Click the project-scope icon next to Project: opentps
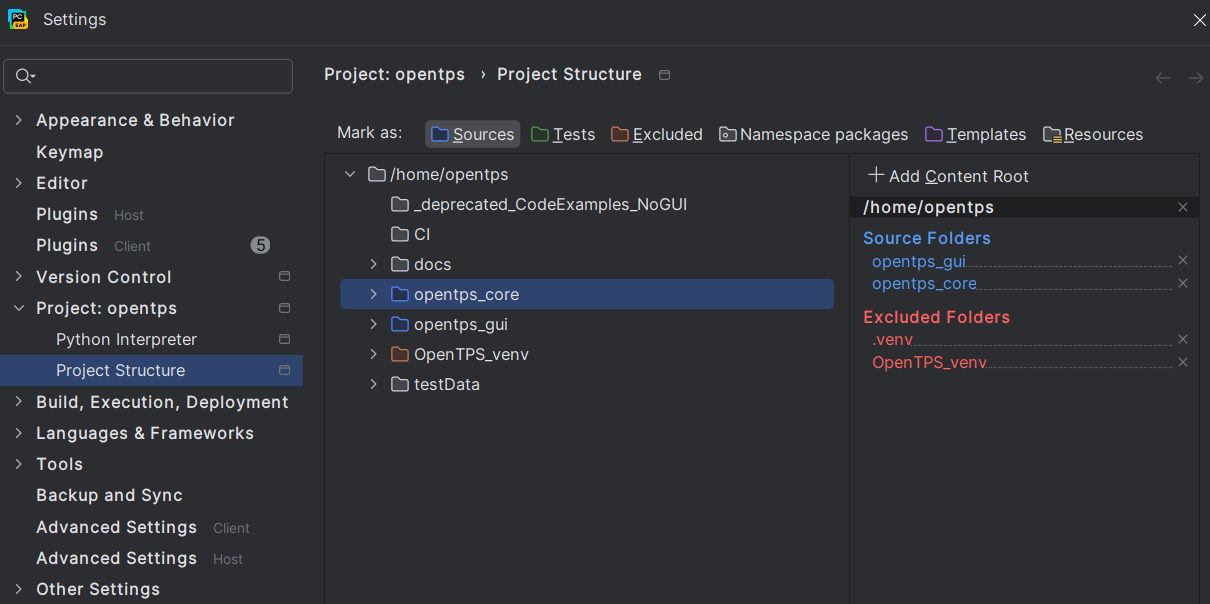Screen dimensions: 1210x604 pos(284,308)
